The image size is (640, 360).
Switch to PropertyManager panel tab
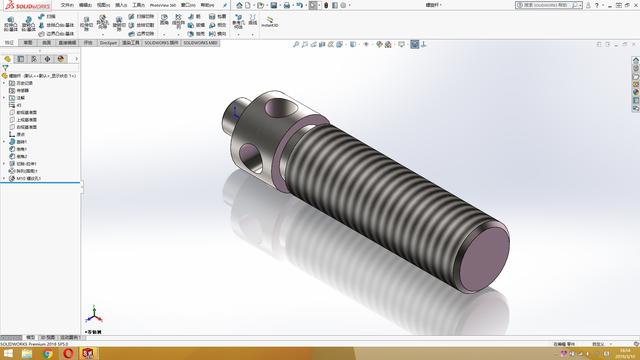[x=21, y=59]
